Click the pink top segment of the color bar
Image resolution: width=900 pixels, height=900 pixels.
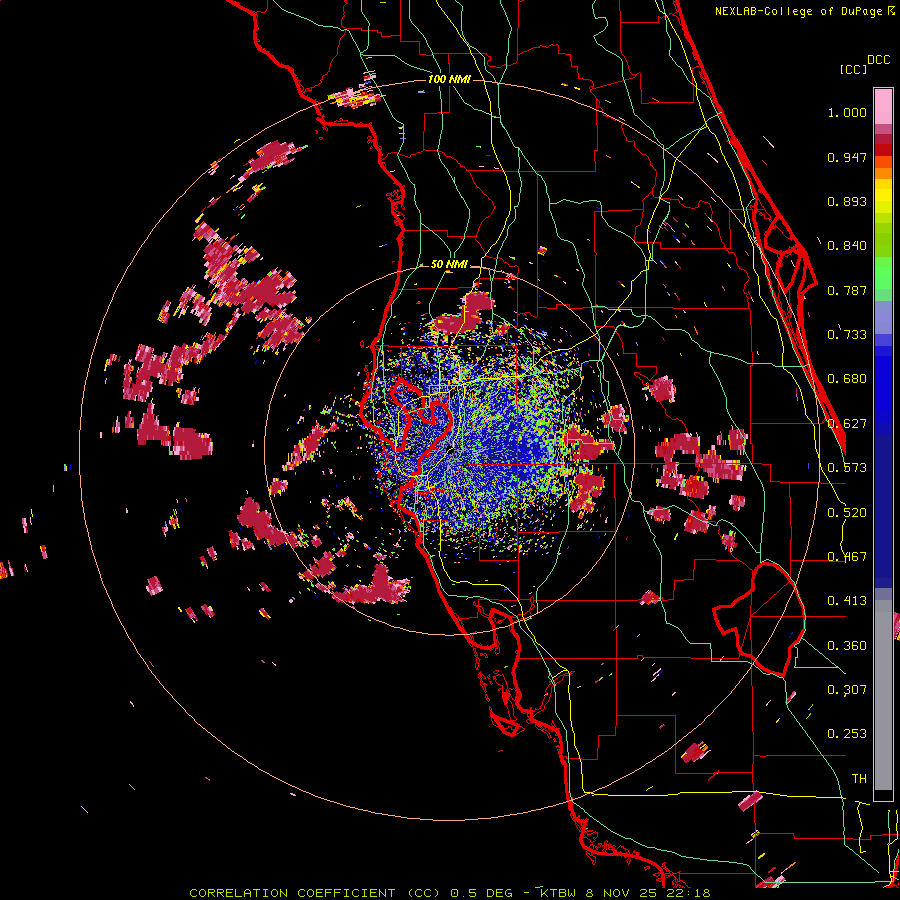[883, 106]
